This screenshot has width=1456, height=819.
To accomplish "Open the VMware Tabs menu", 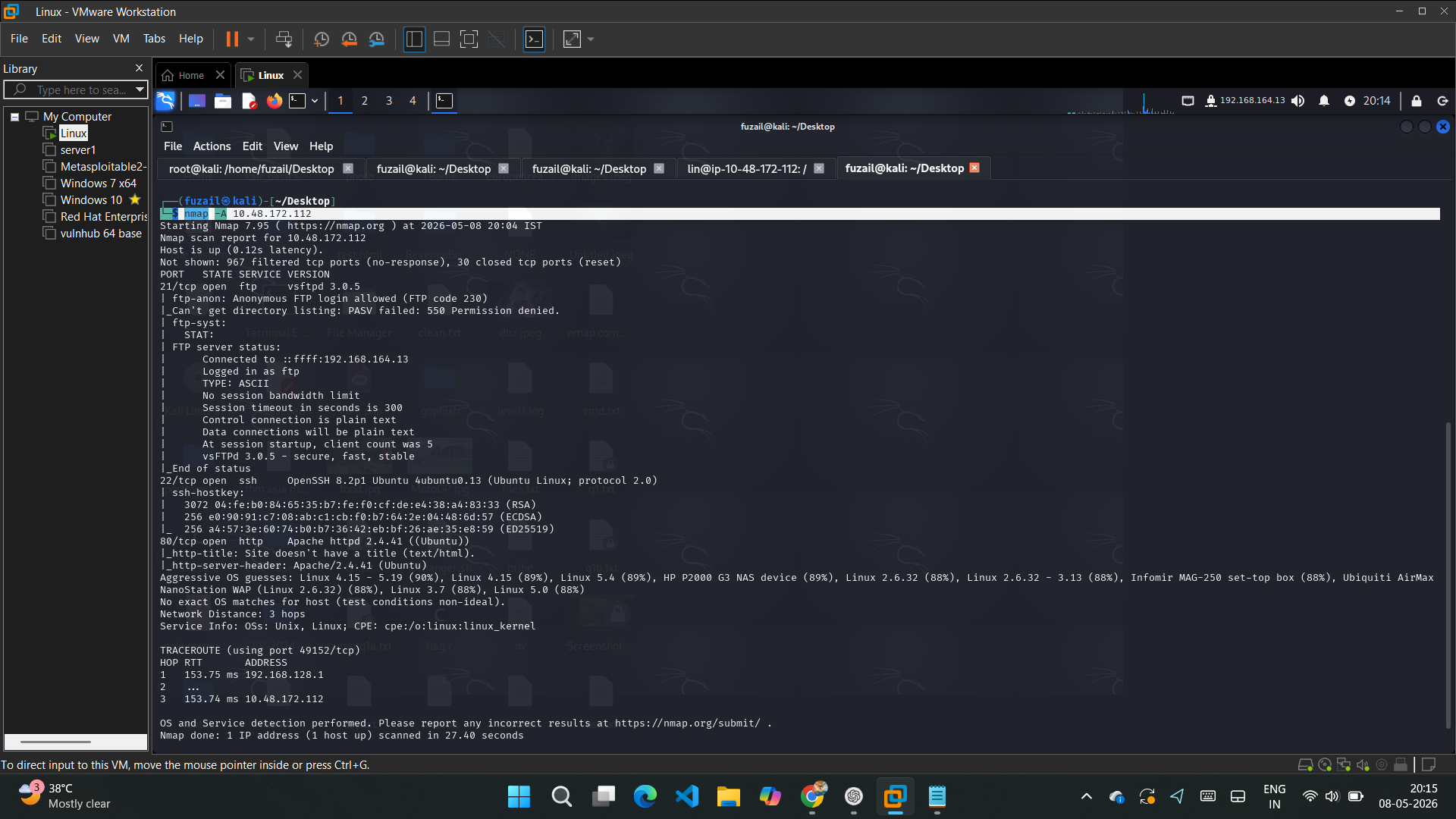I will [154, 39].
